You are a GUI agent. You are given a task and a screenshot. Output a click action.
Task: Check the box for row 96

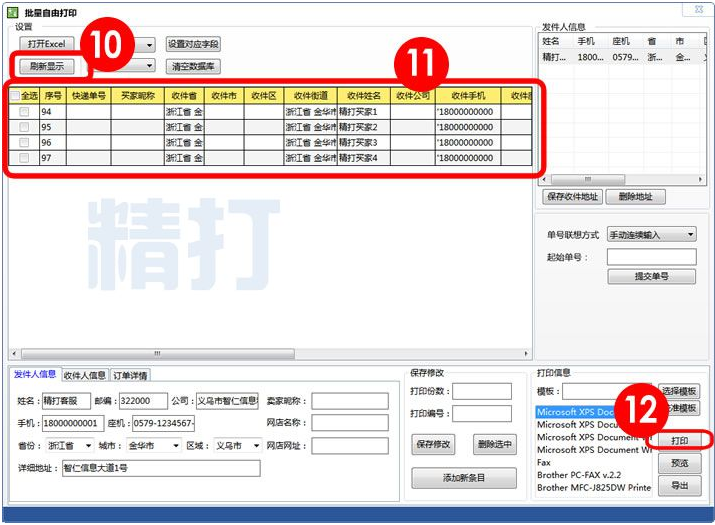tap(24, 143)
